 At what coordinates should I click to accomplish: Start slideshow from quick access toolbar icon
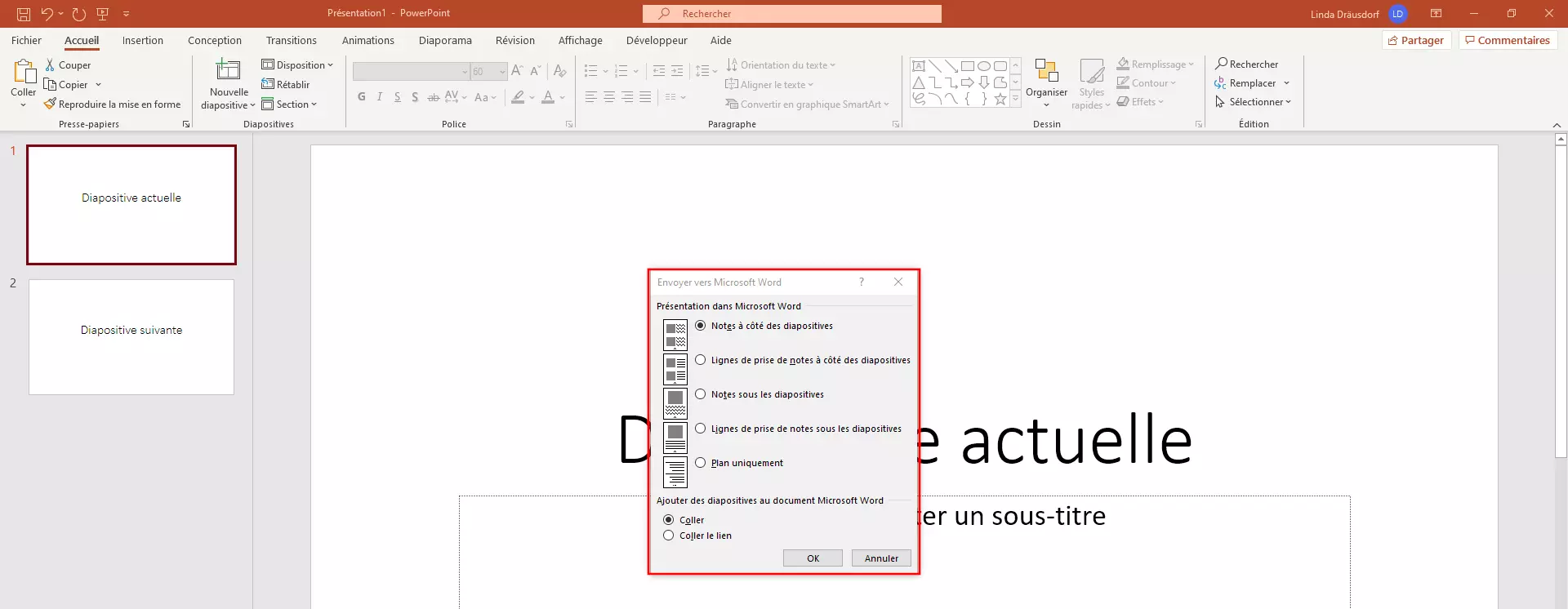[103, 14]
